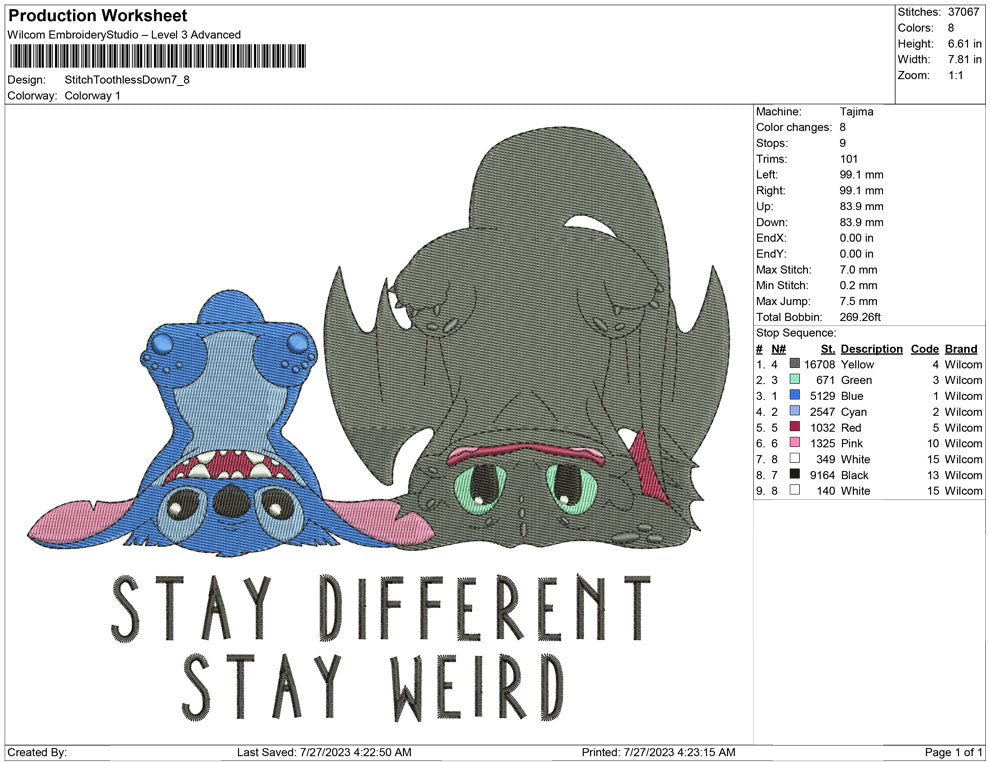
Task: Click the Created By field
Action: pos(40,753)
